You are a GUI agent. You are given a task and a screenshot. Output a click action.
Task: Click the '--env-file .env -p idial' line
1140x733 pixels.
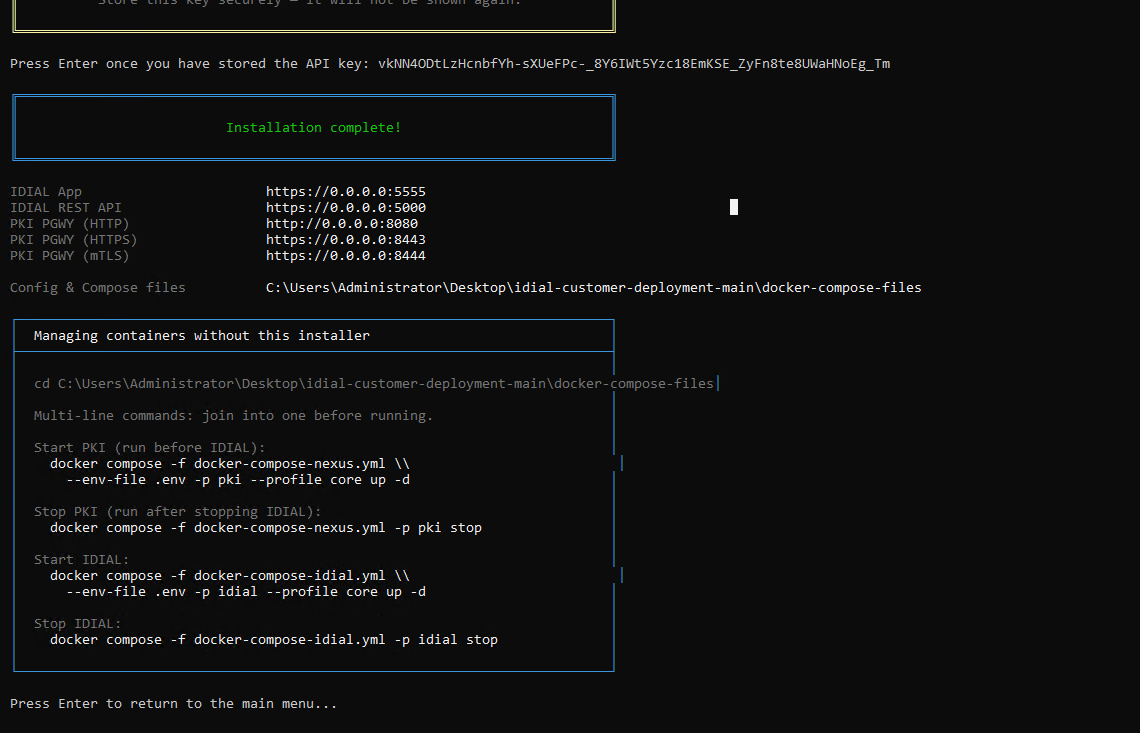[x=246, y=591]
